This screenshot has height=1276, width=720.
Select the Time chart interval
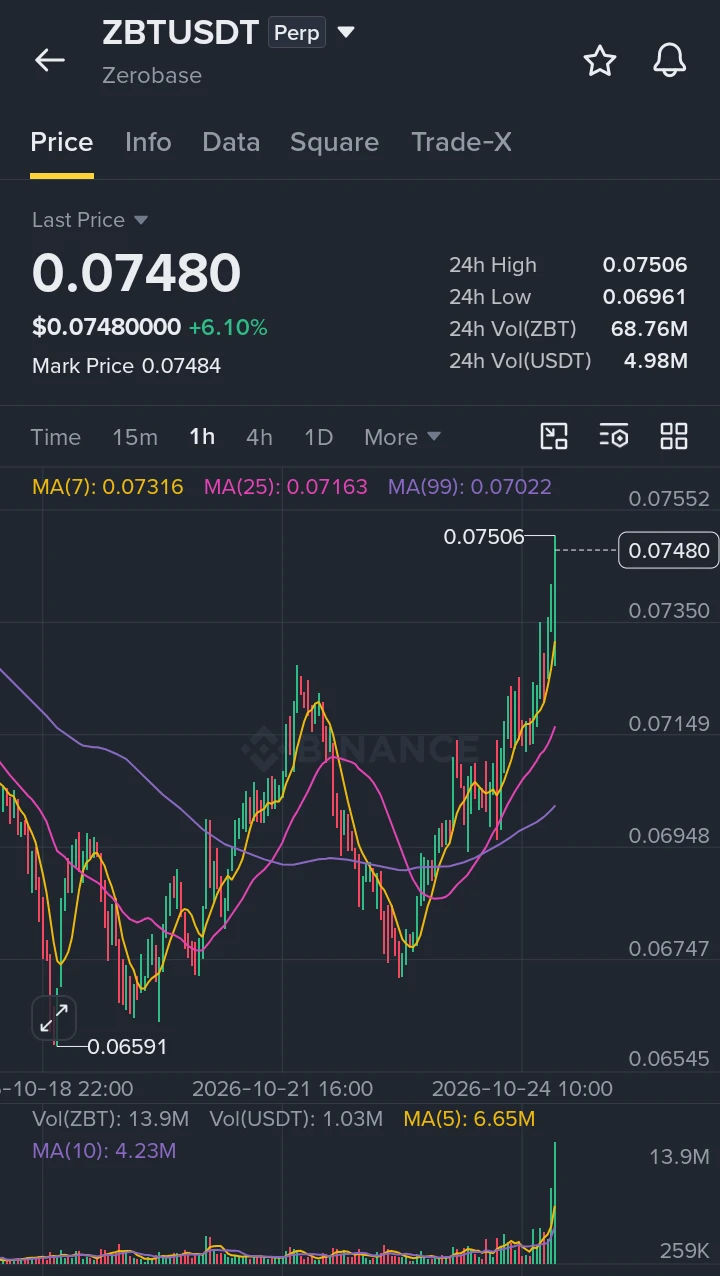click(x=56, y=437)
